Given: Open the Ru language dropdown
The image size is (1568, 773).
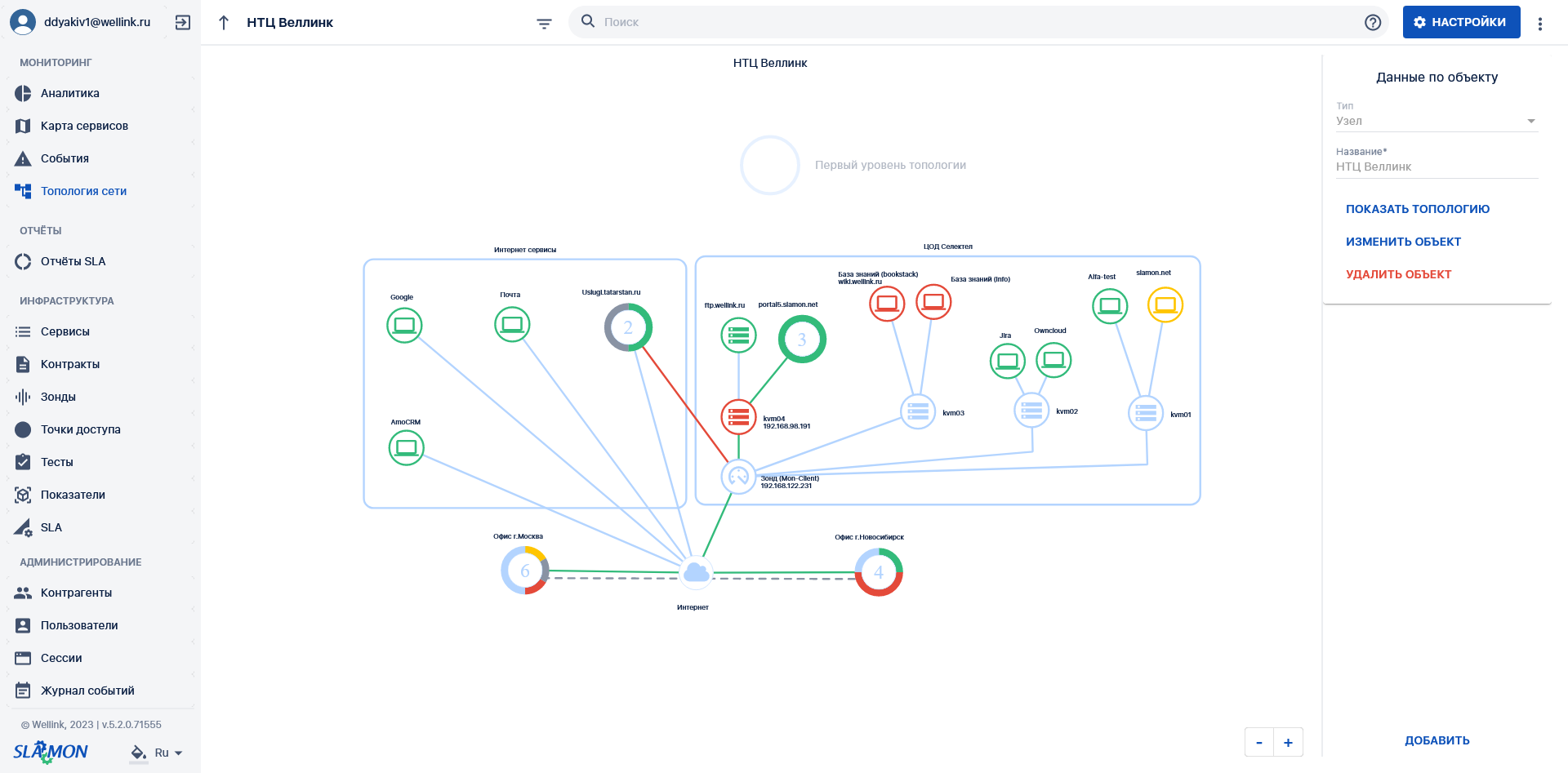Looking at the screenshot, I should click(x=169, y=753).
